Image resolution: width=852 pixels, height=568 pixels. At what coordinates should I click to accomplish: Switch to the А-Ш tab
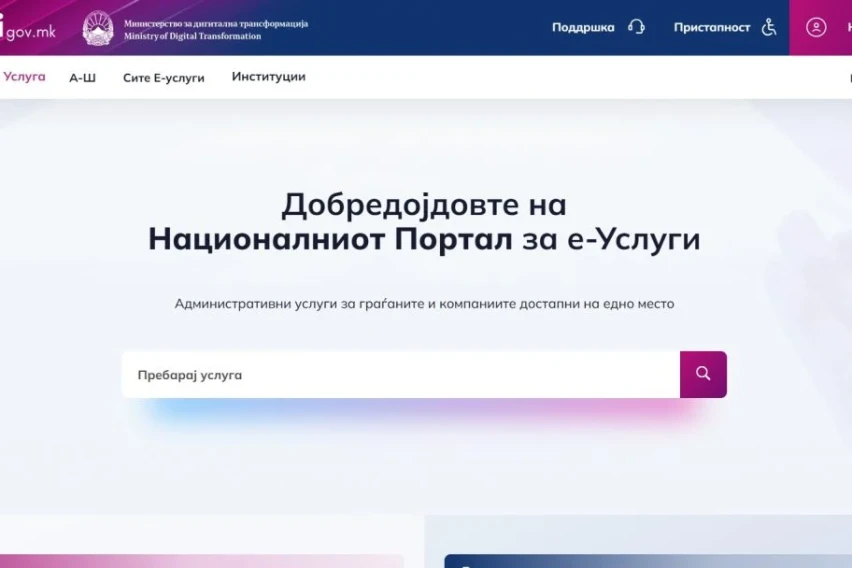tap(83, 78)
